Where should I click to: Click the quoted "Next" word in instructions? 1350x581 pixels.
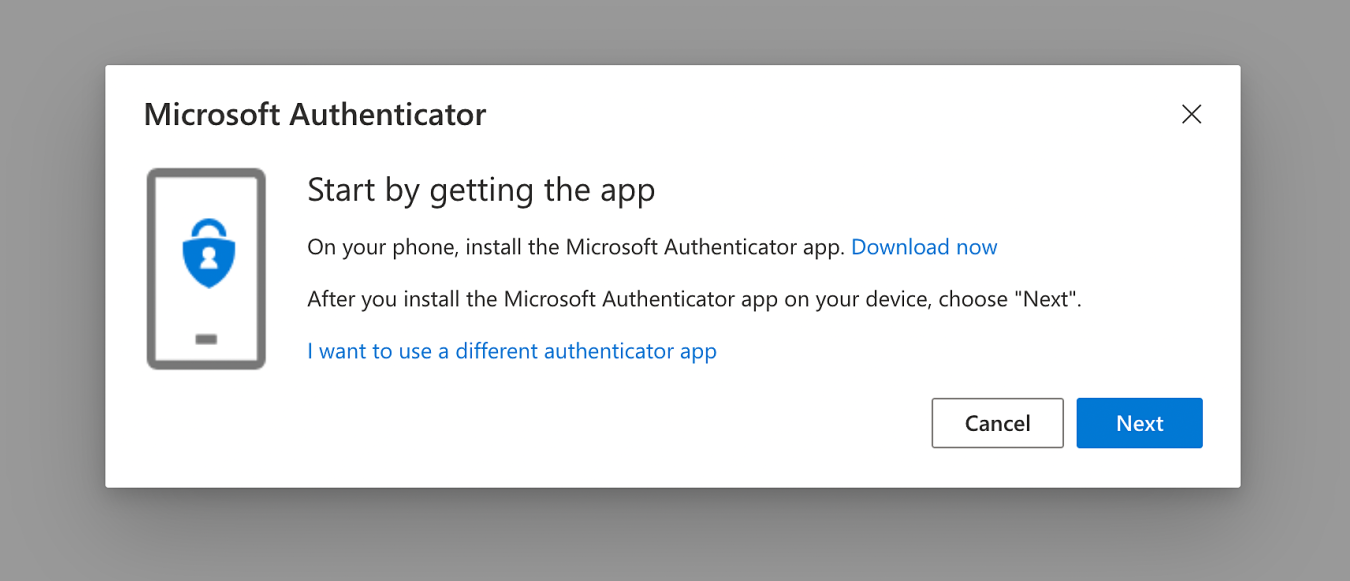point(1048,299)
